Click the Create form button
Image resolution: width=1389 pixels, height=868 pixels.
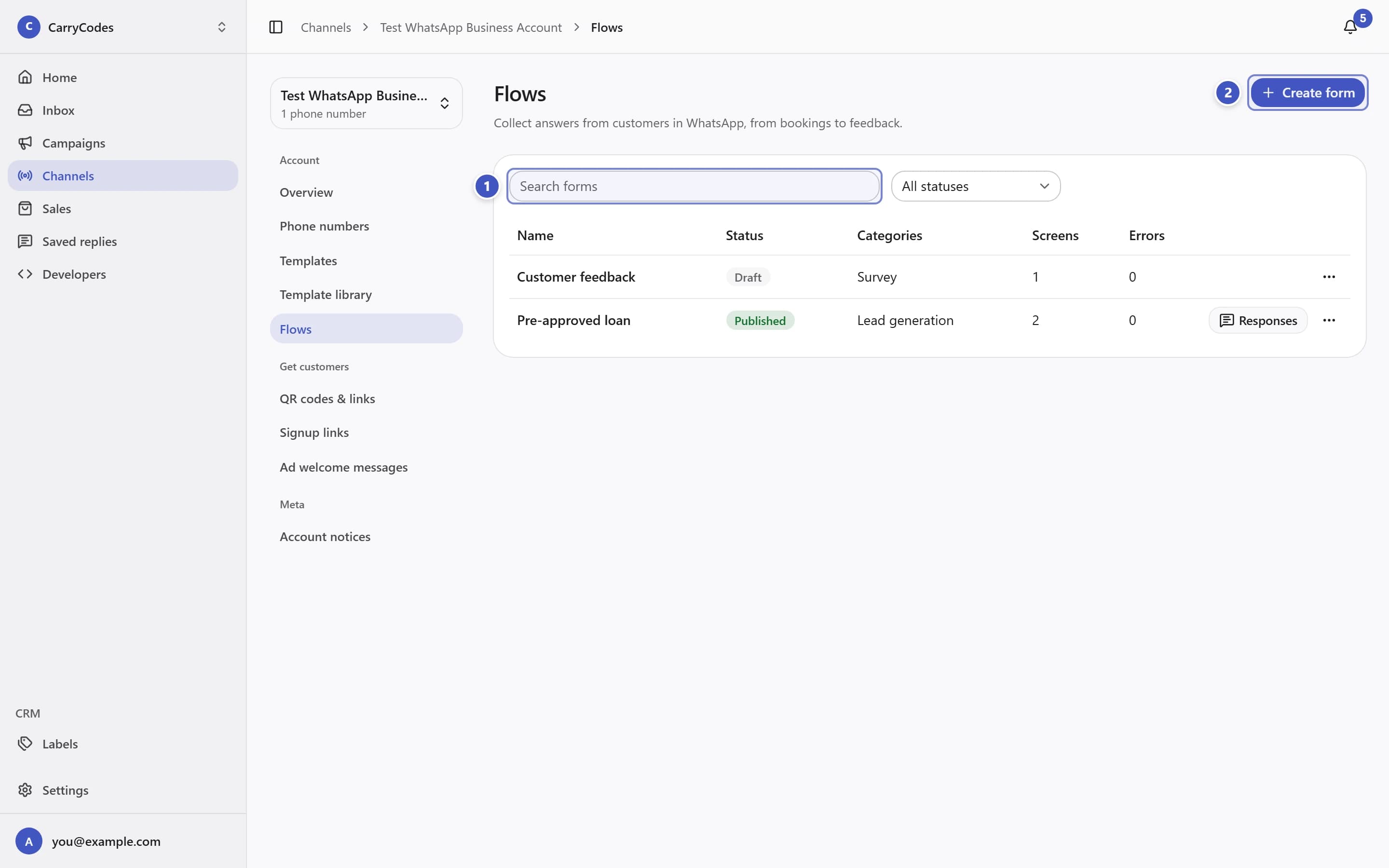pyautogui.click(x=1307, y=93)
